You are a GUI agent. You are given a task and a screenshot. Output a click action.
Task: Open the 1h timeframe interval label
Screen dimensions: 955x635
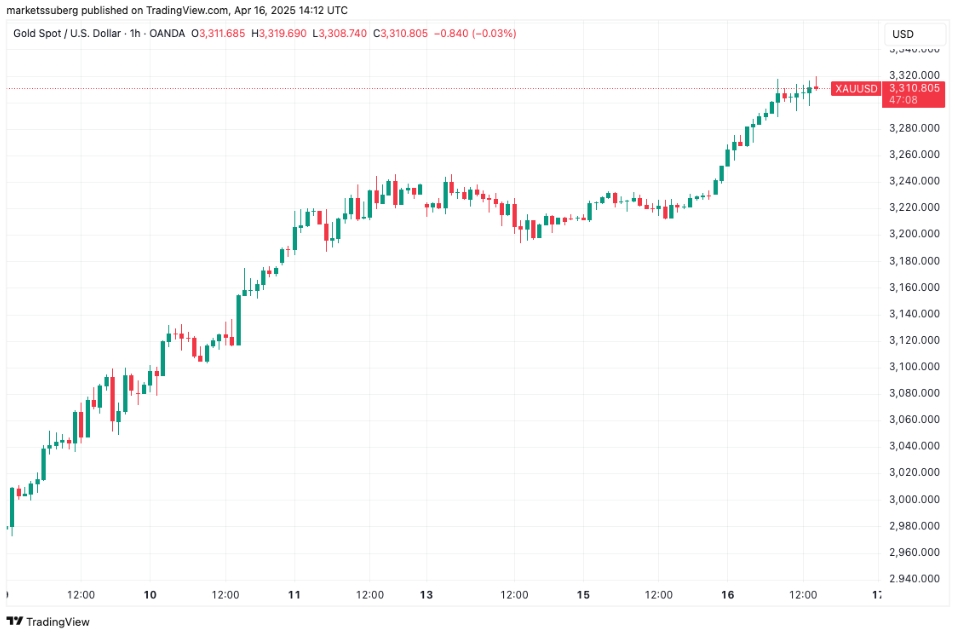(135, 33)
